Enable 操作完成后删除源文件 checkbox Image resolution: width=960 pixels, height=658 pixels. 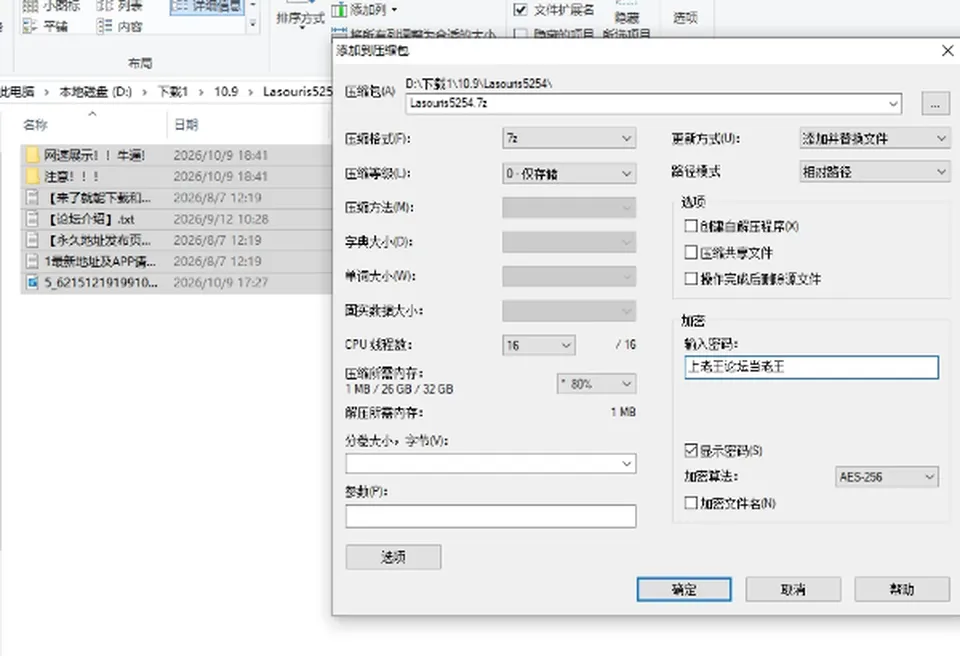point(691,279)
